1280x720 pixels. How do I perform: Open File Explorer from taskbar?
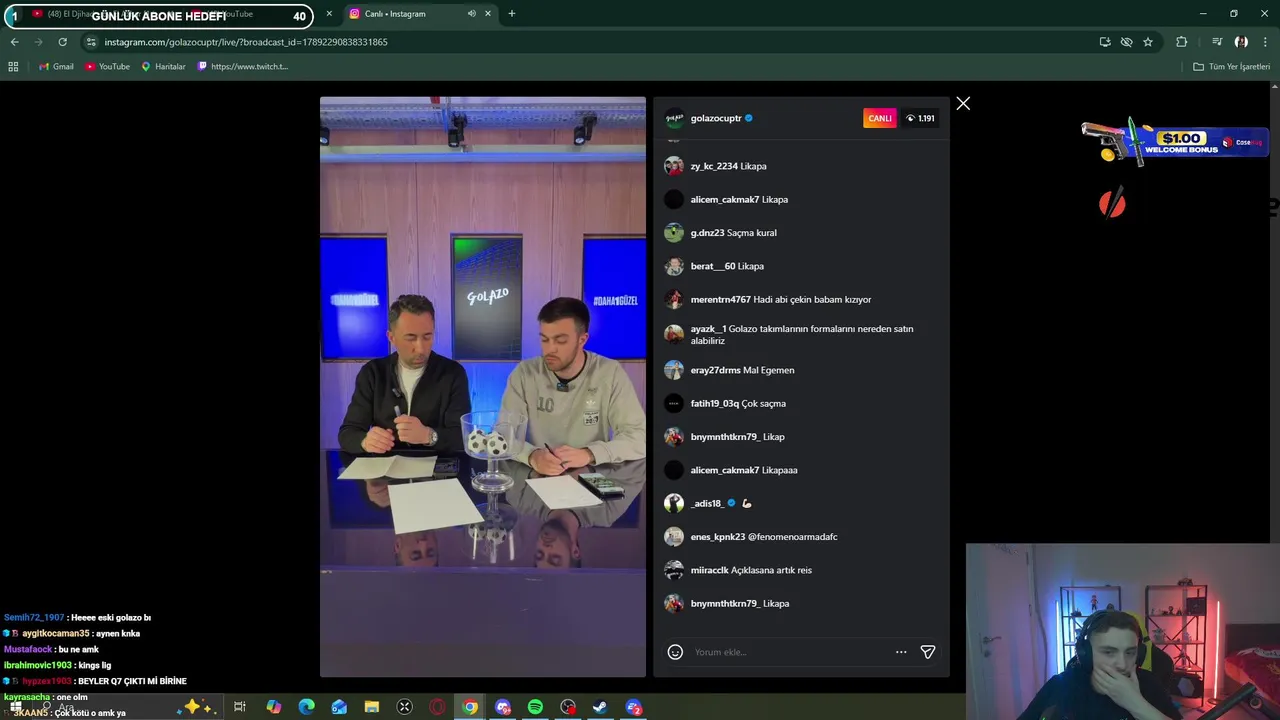click(372, 707)
